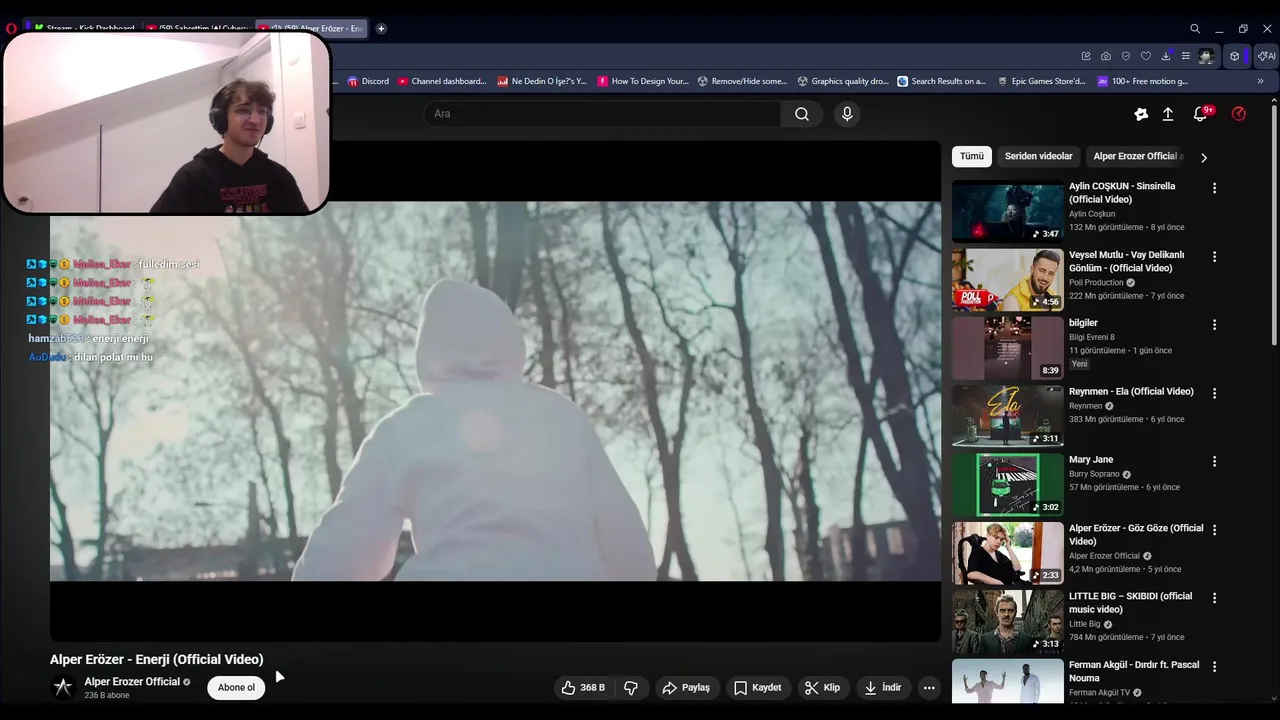Open the Discord bookmark
This screenshot has width=1280, height=720.
pos(368,81)
